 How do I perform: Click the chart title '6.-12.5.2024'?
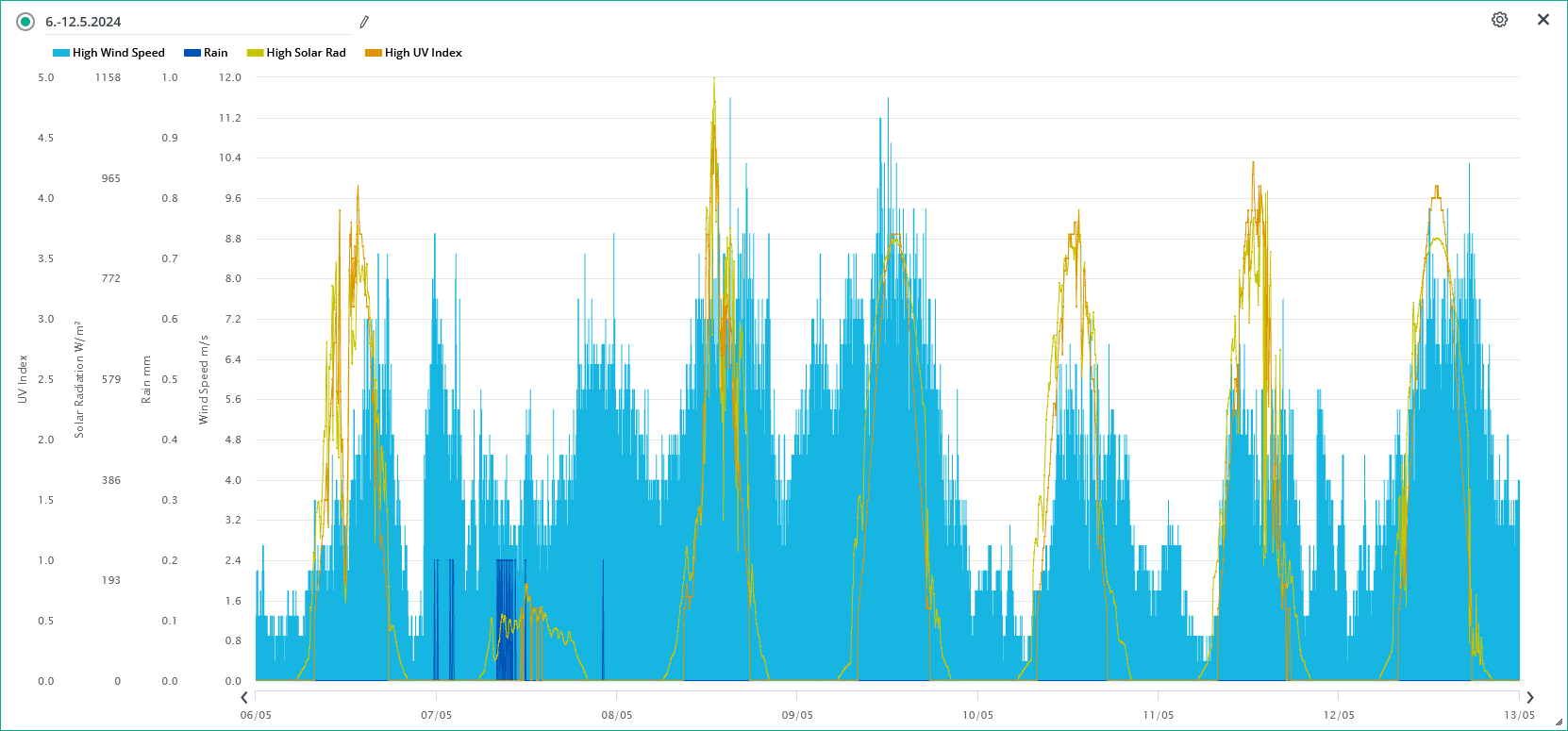coord(83,22)
